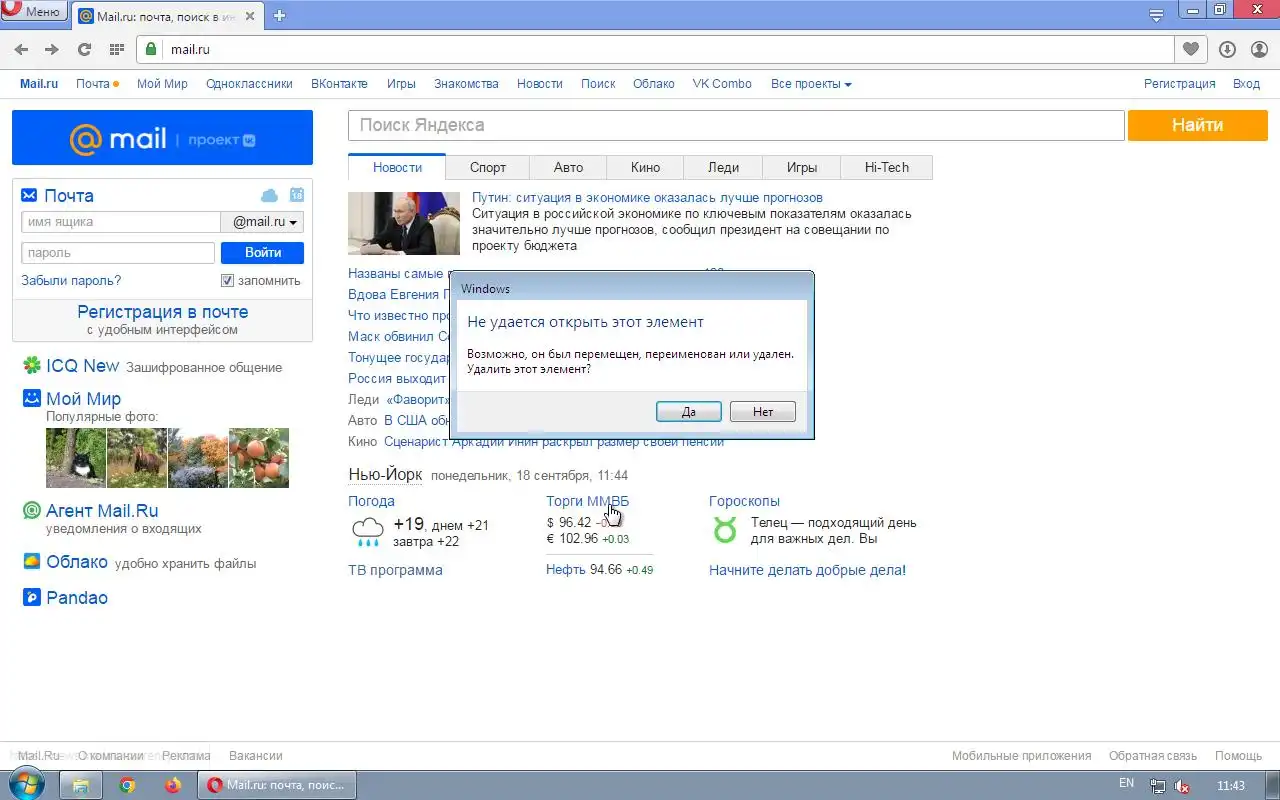Viewport: 1280px width, 800px height.
Task: Open the Забыли пароль? link
Action: pos(71,281)
